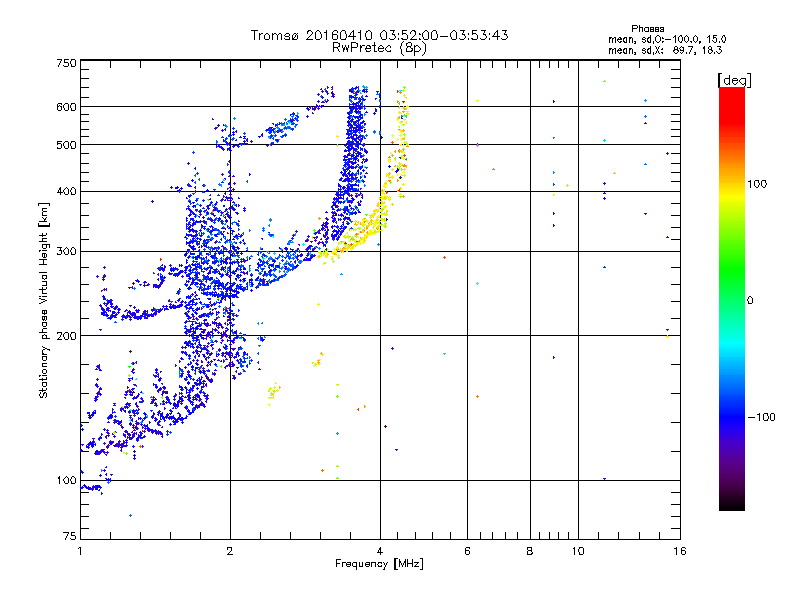This screenshot has width=800, height=600.
Task: Click the 'Frequency [MHz]' axis label
Action: click(x=379, y=564)
